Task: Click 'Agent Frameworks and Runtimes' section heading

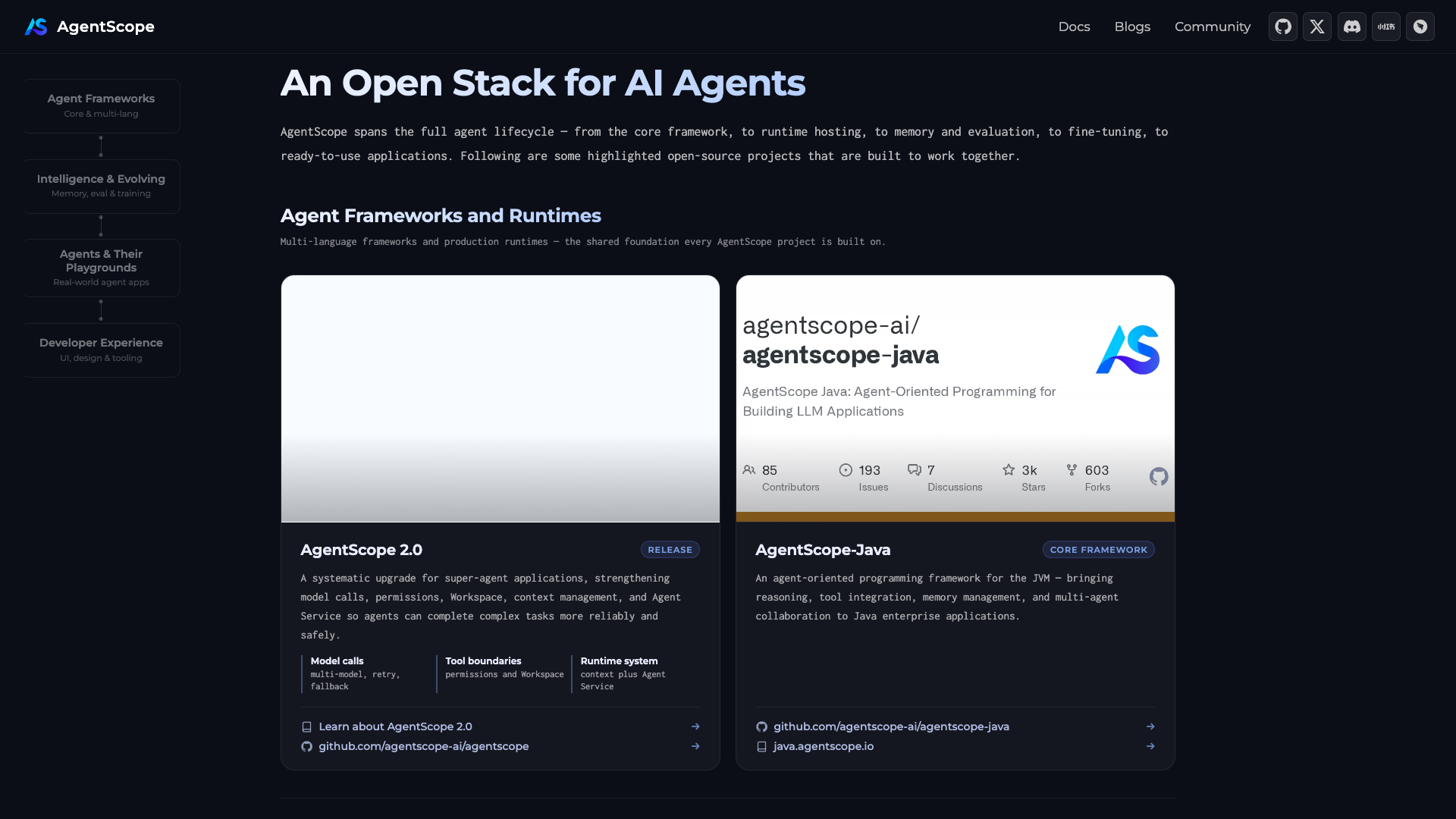Action: point(441,216)
